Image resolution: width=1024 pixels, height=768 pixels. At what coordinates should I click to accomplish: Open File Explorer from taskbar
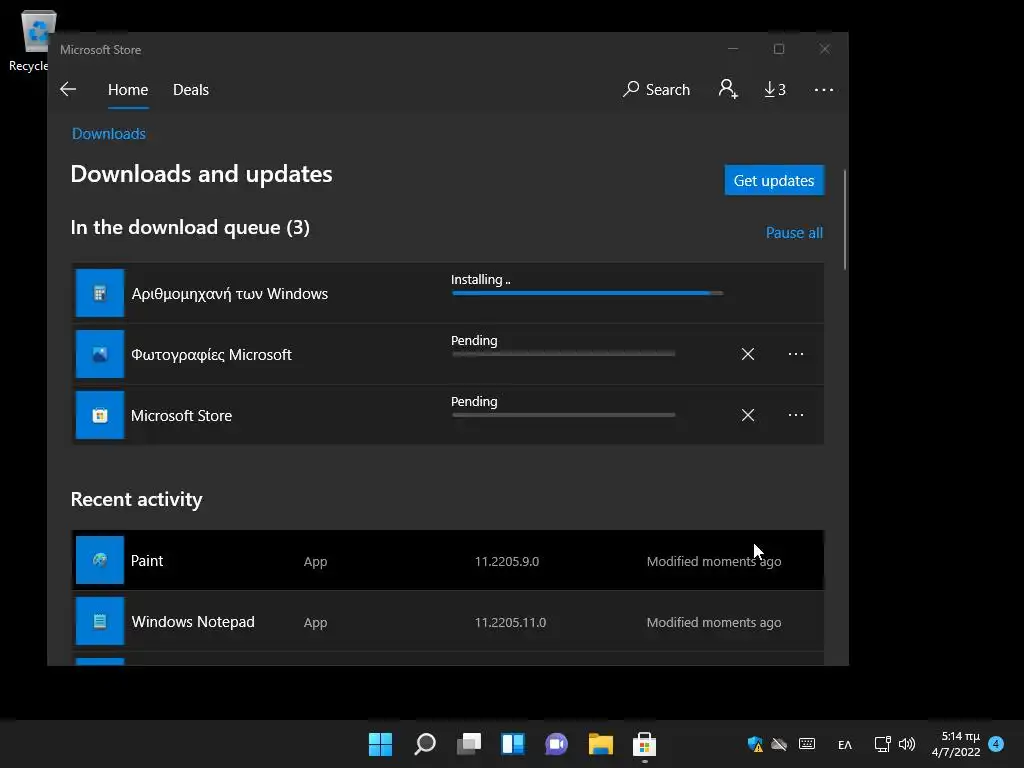point(601,744)
